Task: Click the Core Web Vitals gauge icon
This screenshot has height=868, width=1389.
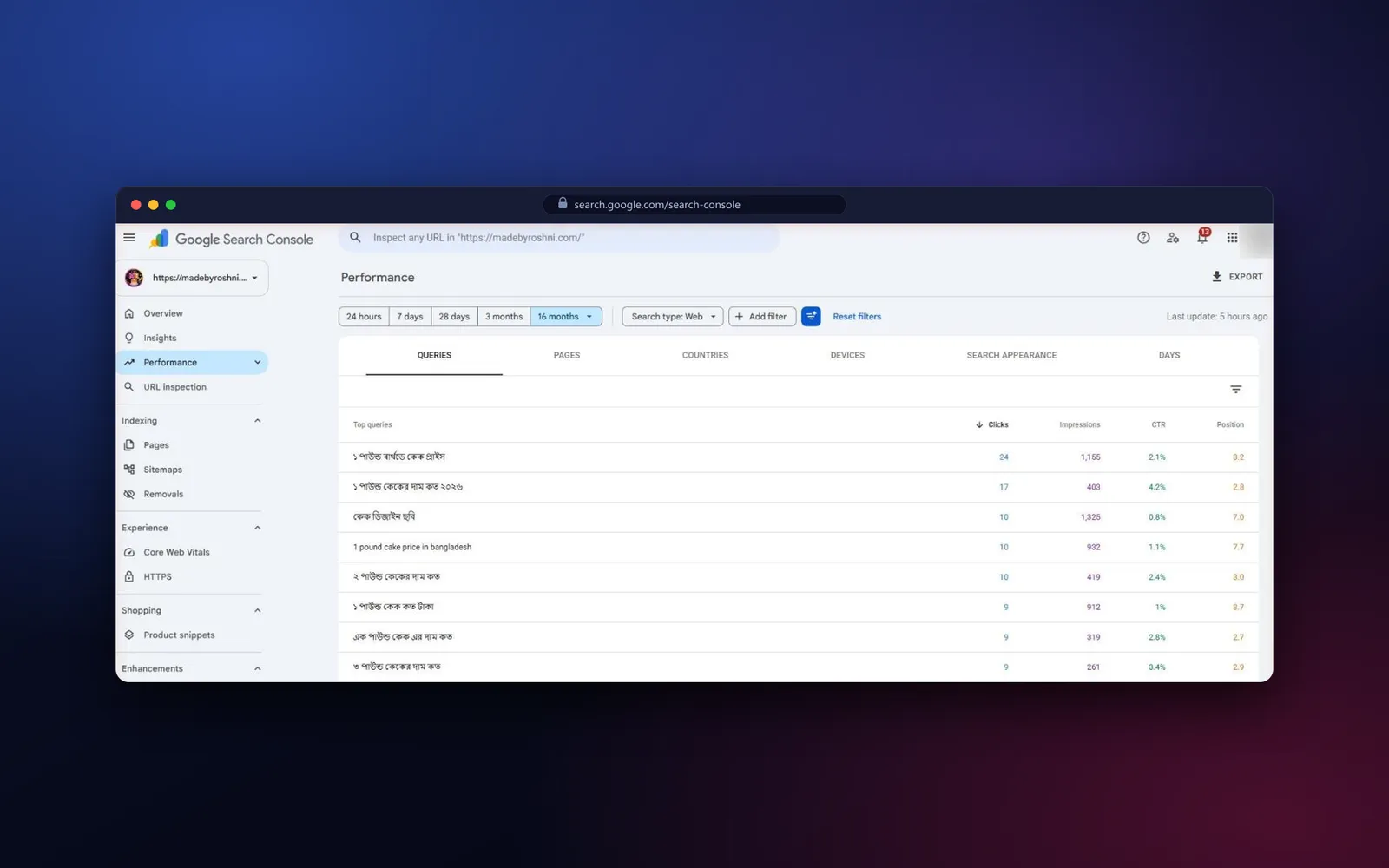Action: (x=129, y=552)
